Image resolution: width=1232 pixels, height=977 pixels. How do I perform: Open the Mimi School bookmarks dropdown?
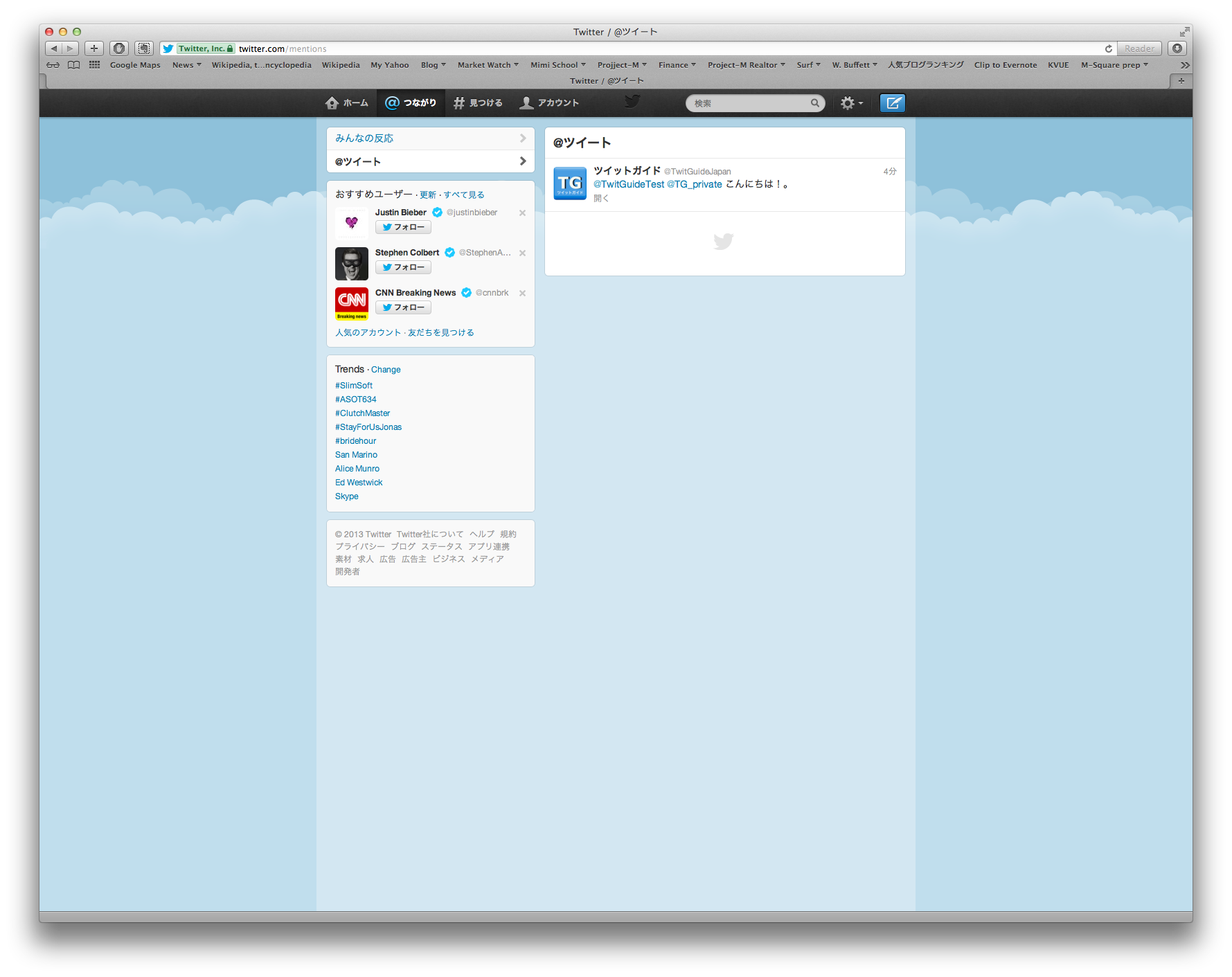coord(558,65)
